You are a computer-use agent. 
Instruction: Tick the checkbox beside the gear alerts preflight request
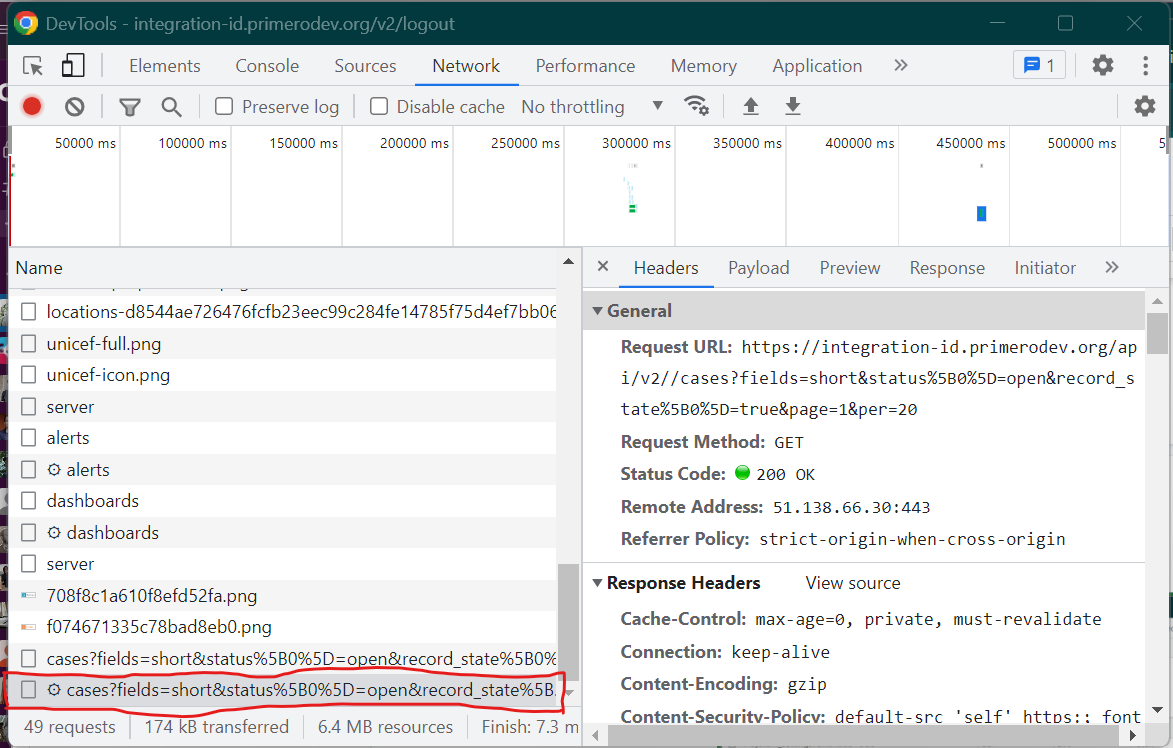point(28,470)
